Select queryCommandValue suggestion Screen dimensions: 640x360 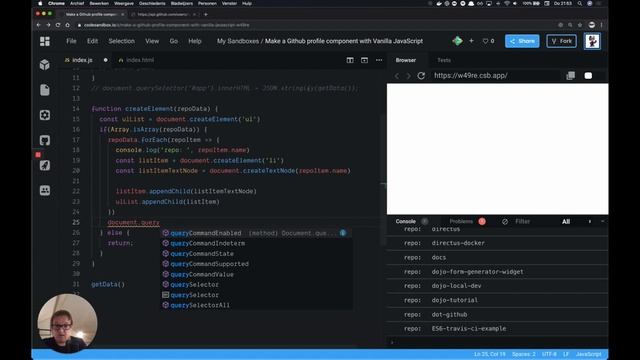point(256,274)
